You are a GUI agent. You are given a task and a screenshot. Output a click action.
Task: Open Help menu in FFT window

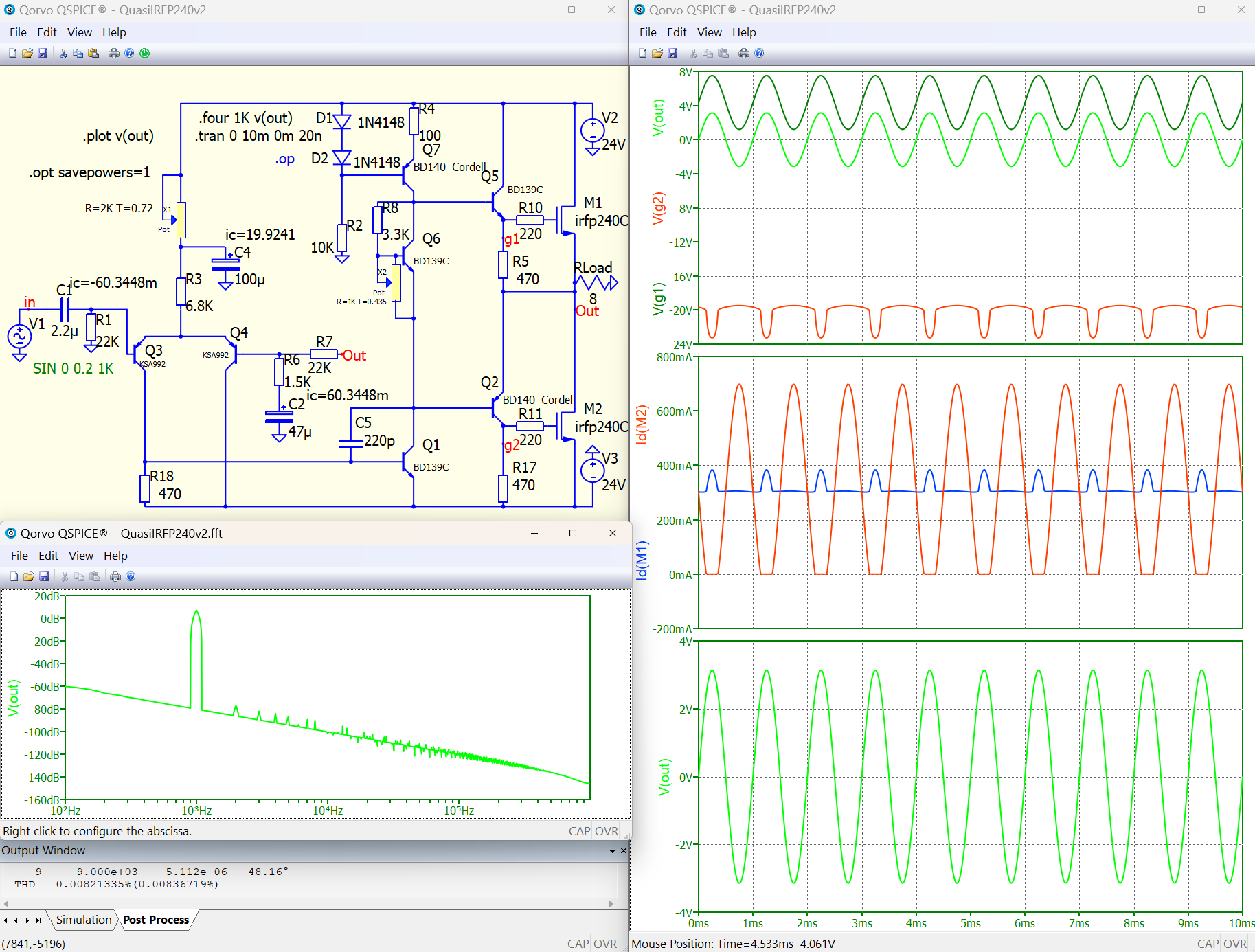[116, 556]
